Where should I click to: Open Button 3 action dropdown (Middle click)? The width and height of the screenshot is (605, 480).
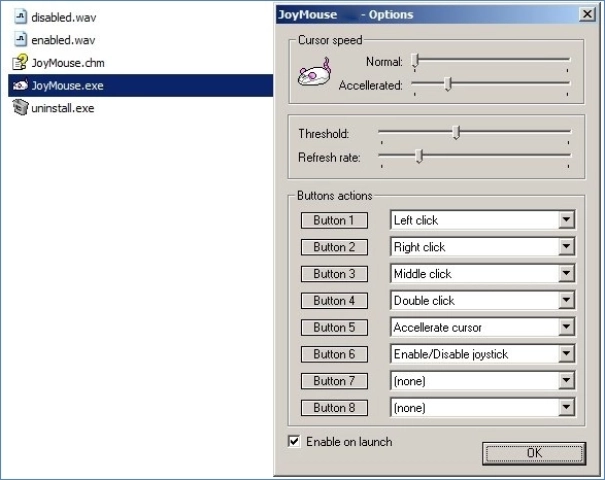tap(566, 273)
